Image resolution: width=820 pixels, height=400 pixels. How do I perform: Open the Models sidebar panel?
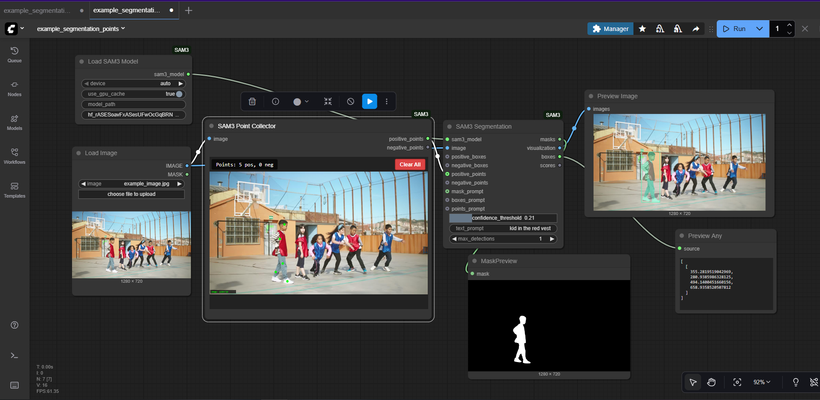pos(14,122)
